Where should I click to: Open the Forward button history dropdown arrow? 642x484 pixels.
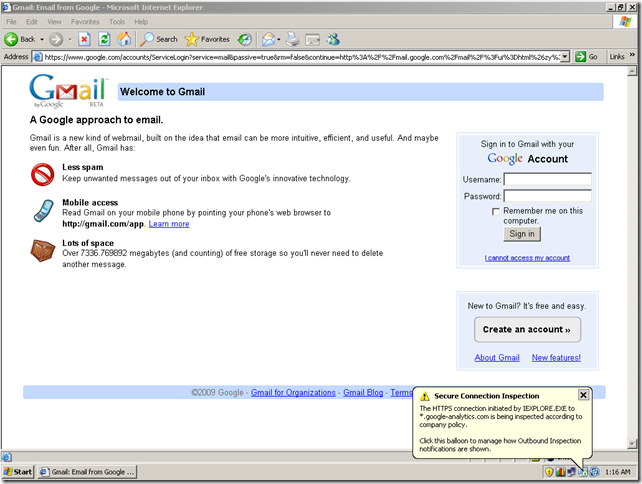click(70, 39)
